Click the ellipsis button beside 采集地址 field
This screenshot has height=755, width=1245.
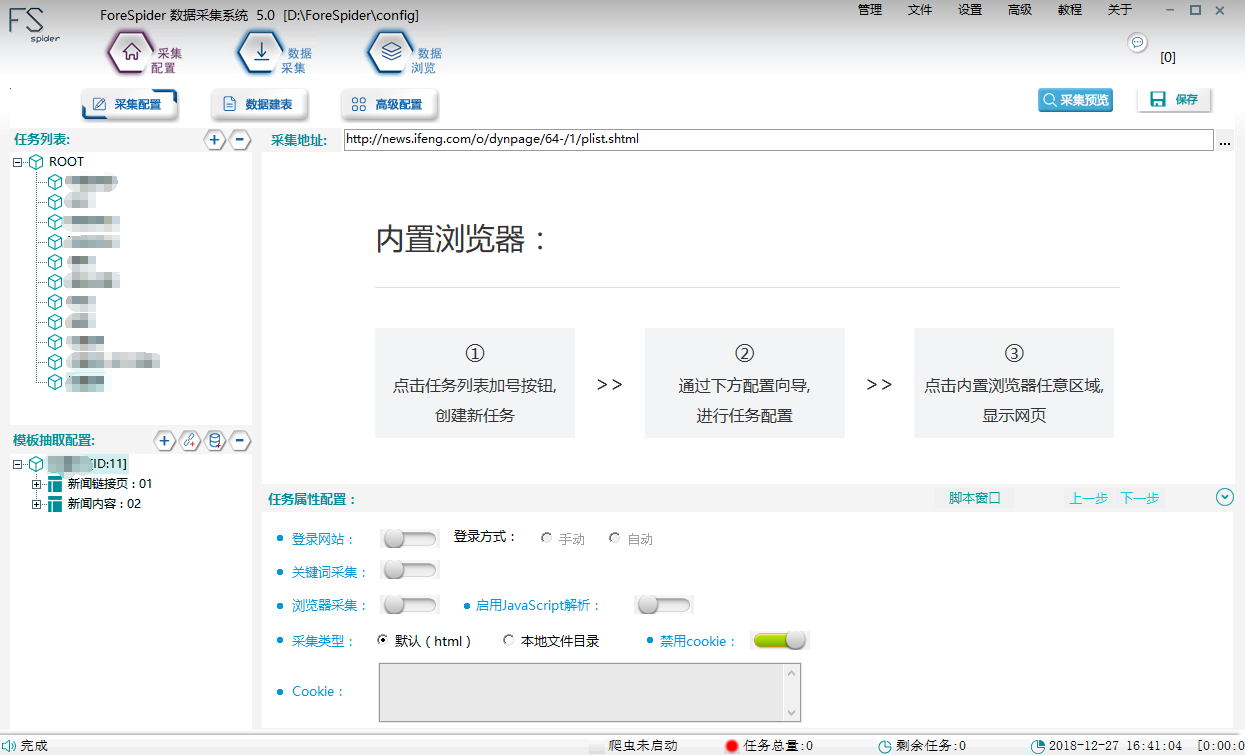tap(1226, 142)
